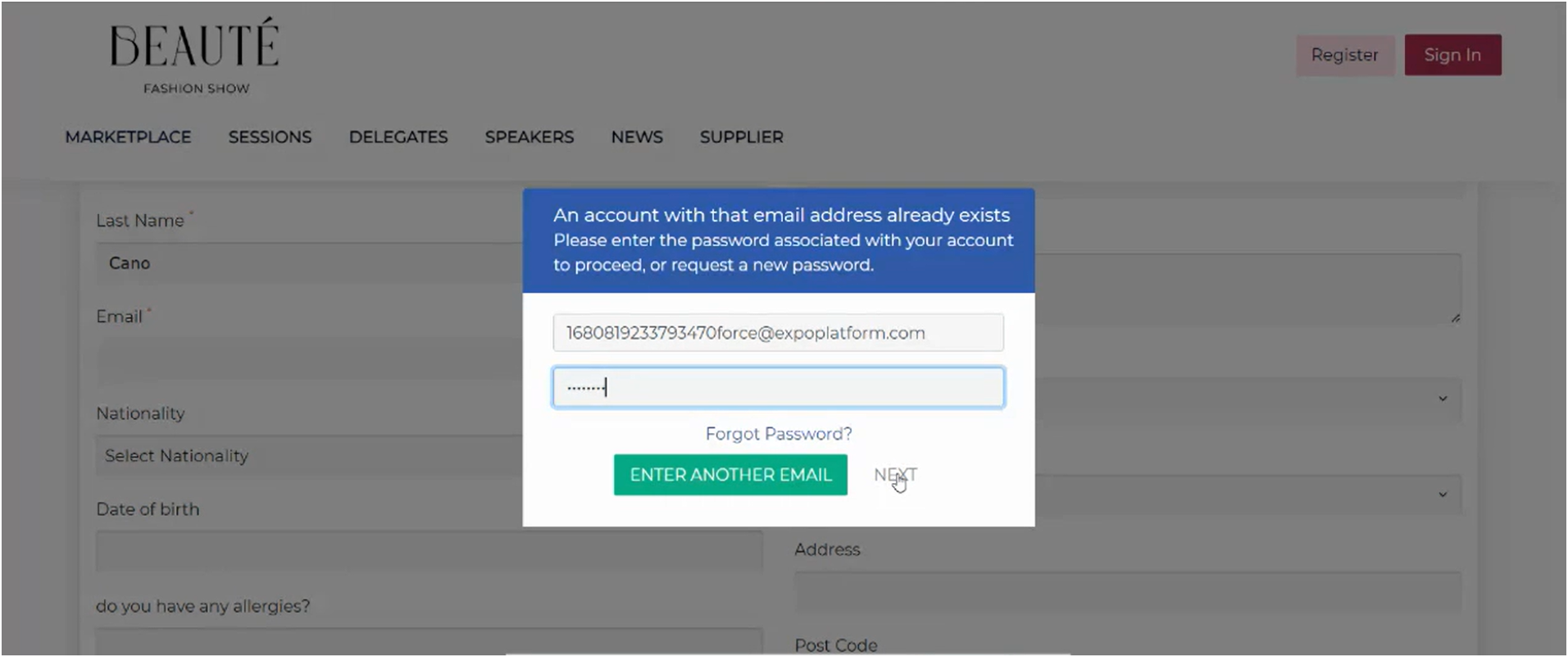The width and height of the screenshot is (1568, 657).
Task: Focus the password field in the dialog
Action: [778, 387]
